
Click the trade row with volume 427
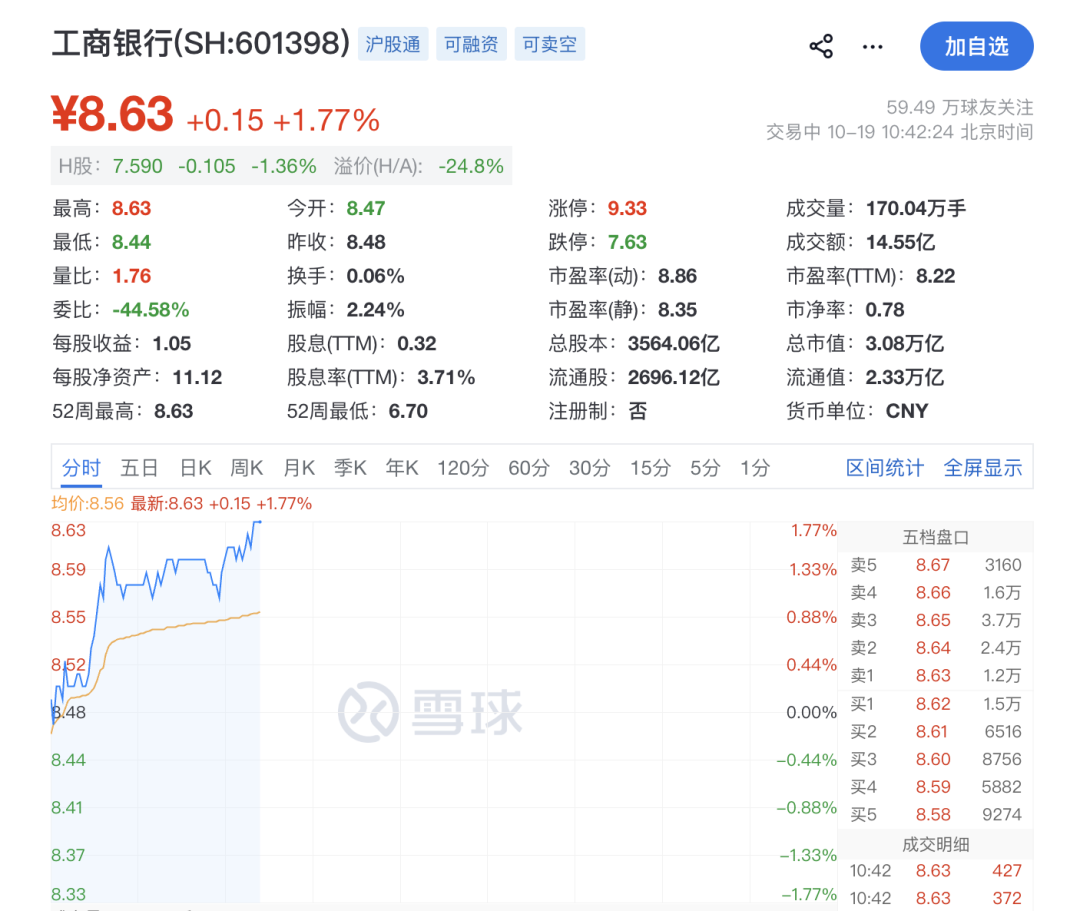point(936,871)
